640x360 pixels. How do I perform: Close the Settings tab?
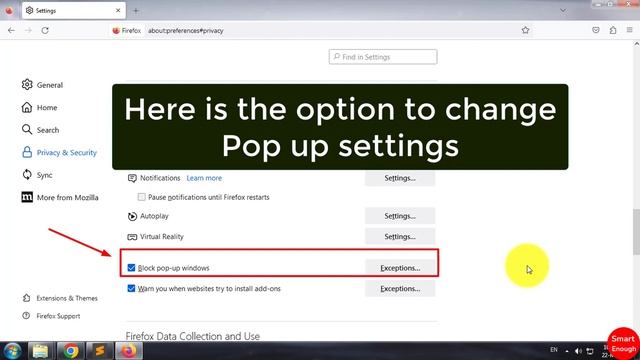pyautogui.click(x=118, y=11)
